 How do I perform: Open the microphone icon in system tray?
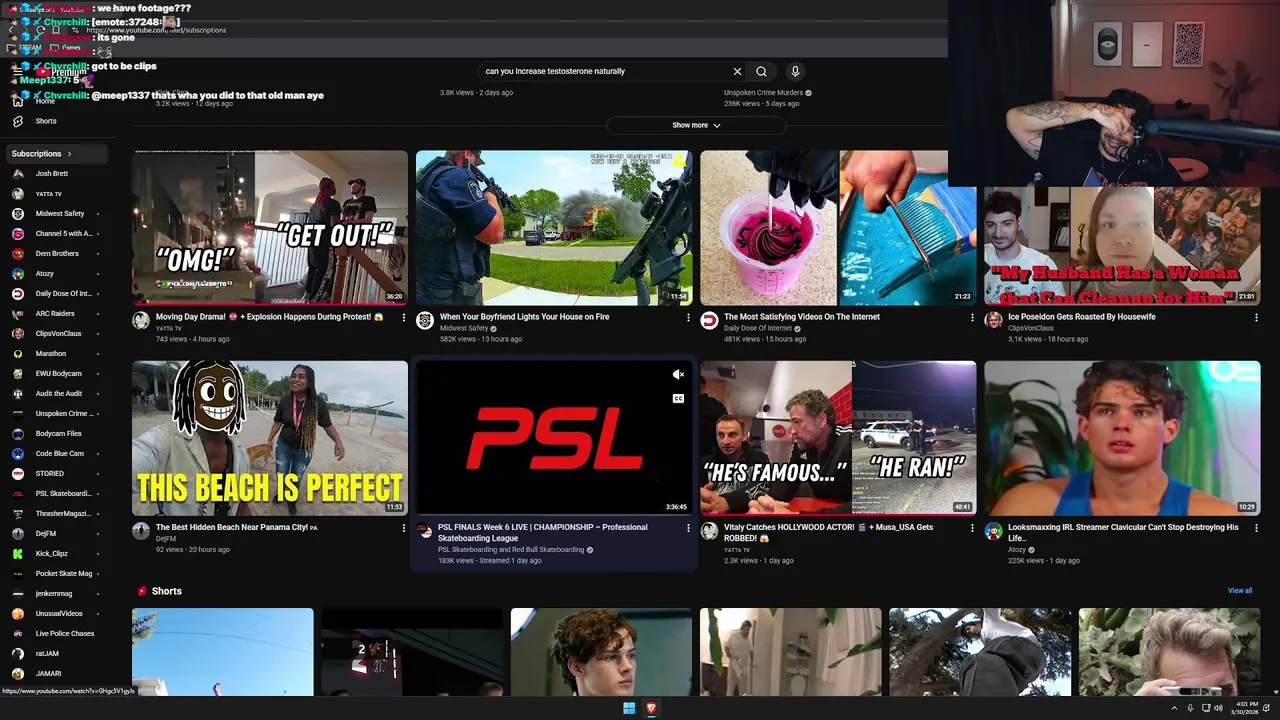click(1192, 708)
